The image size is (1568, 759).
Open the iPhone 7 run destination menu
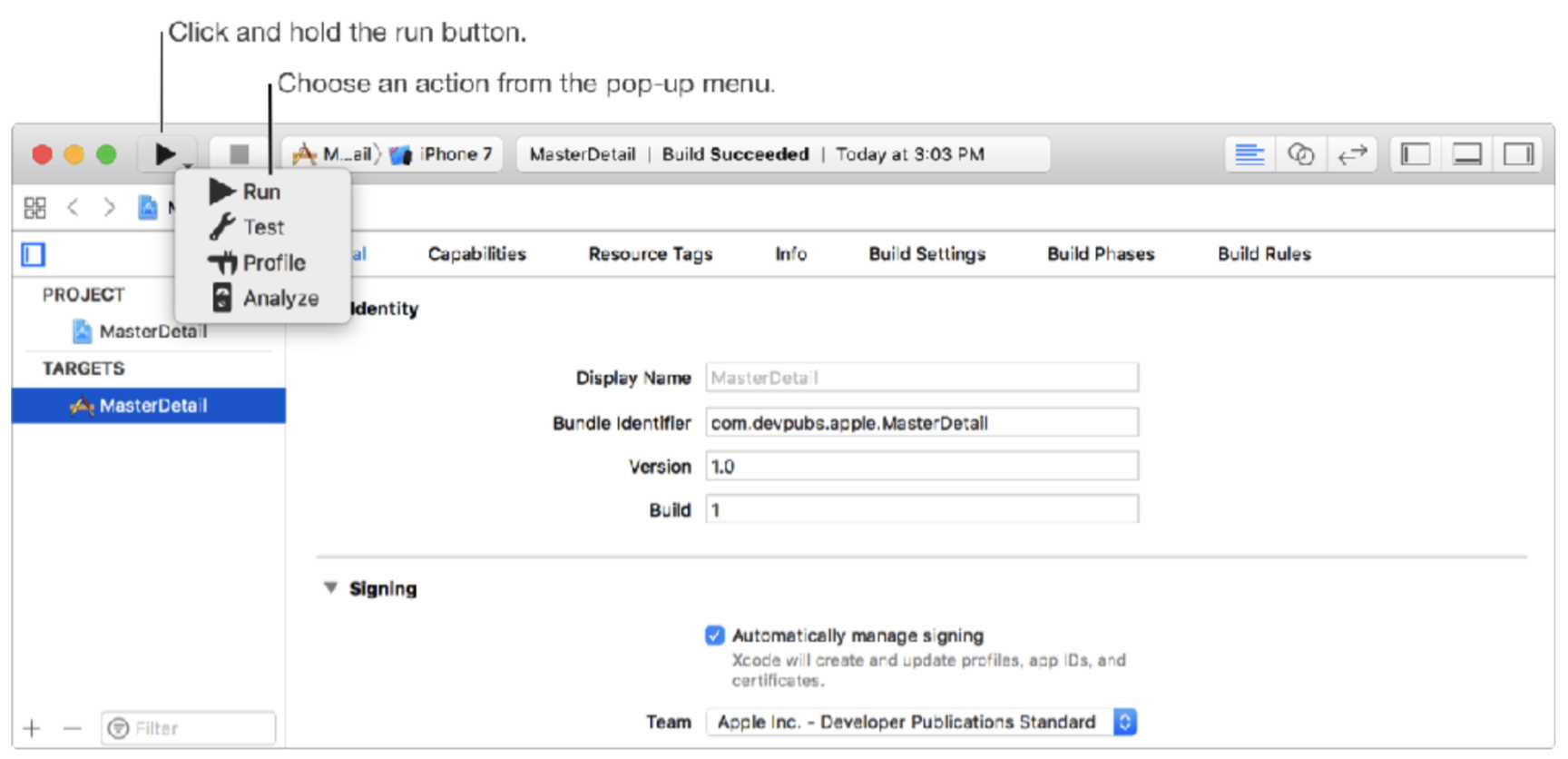[x=442, y=154]
